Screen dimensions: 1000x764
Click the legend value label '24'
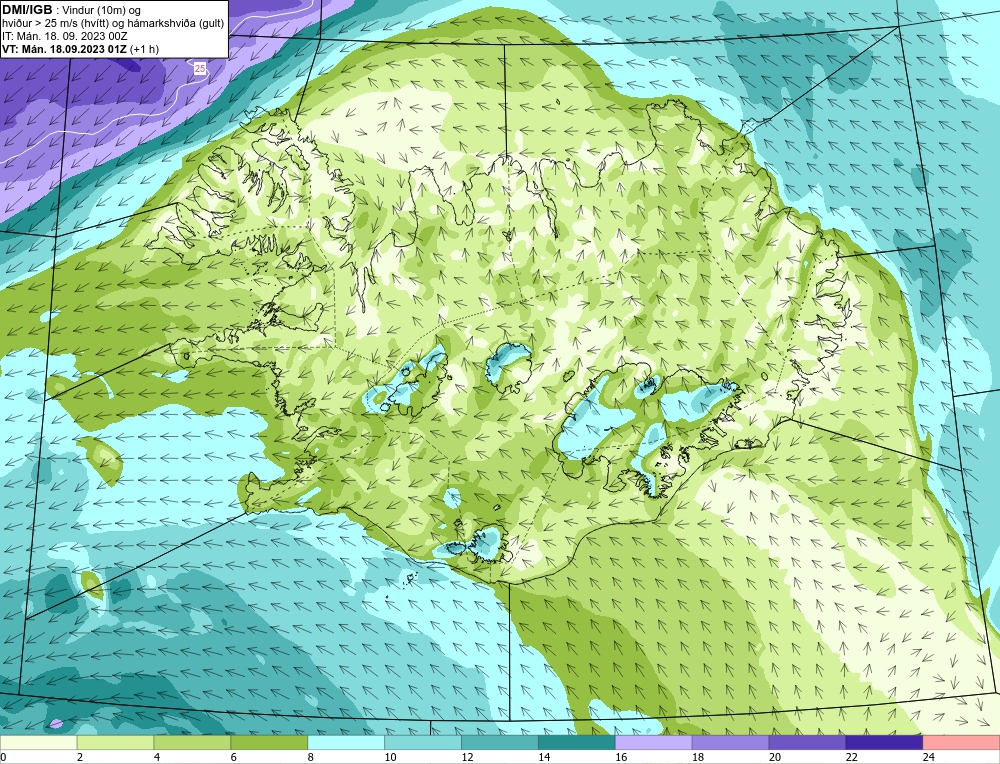pyautogui.click(x=928, y=757)
